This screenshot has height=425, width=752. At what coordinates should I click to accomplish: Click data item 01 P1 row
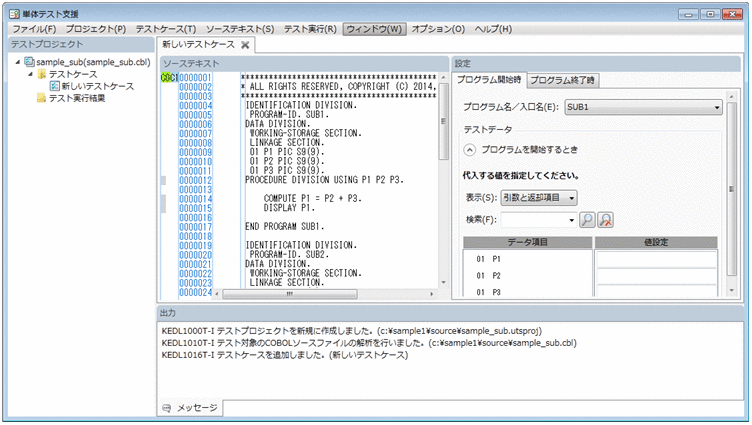(528, 259)
